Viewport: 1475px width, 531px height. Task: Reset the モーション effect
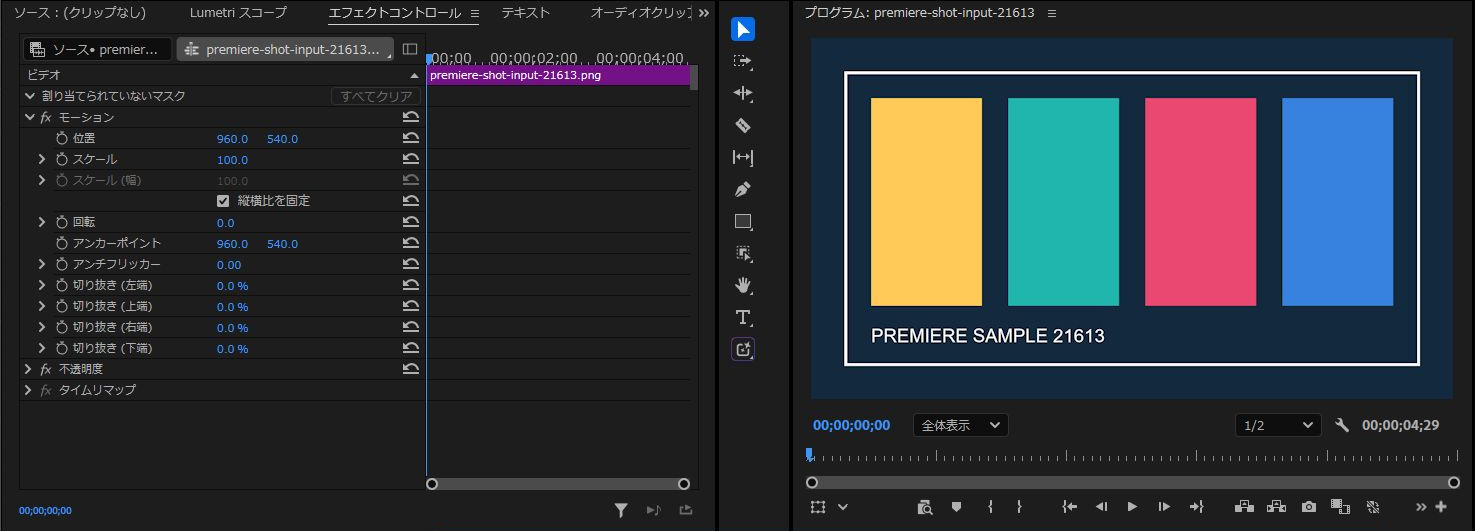[410, 118]
